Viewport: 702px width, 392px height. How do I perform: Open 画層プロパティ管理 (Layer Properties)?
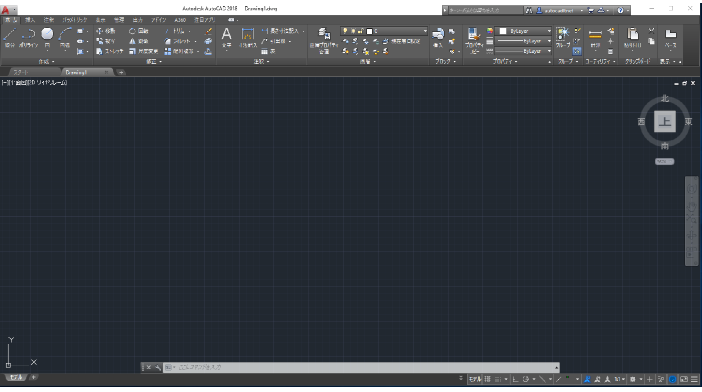[324, 40]
